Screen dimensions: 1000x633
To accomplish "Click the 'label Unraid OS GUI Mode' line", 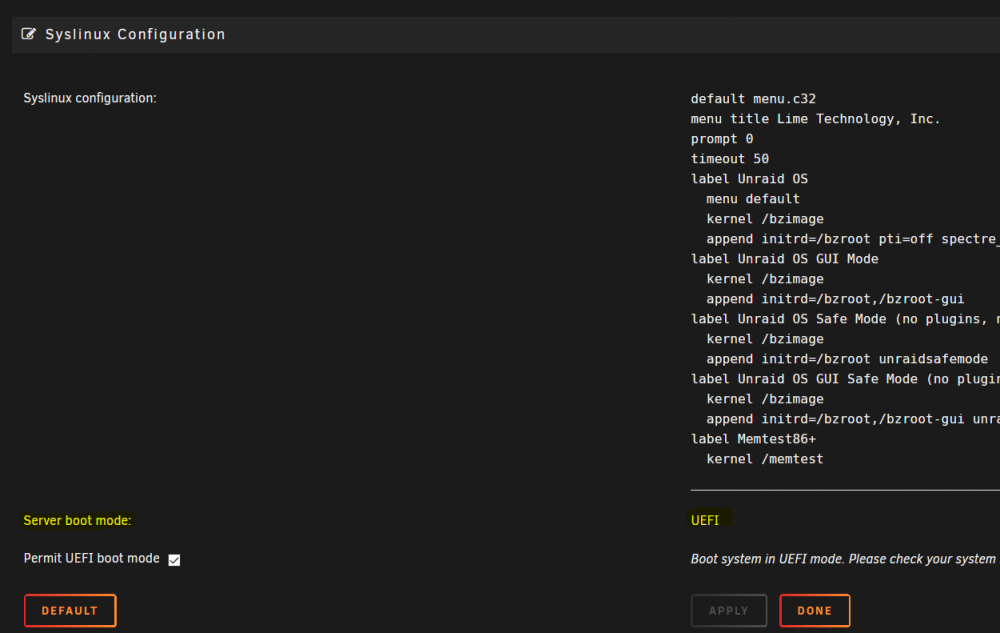I will tap(784, 259).
